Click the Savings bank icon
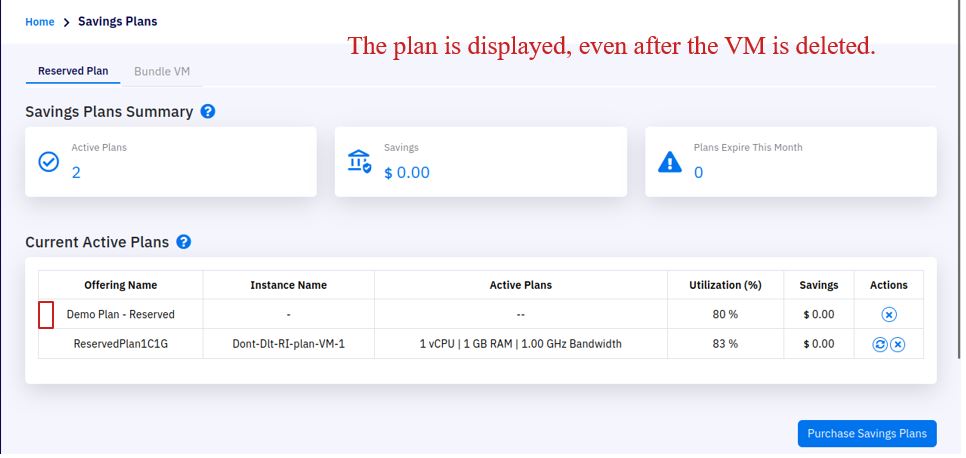 click(x=359, y=162)
